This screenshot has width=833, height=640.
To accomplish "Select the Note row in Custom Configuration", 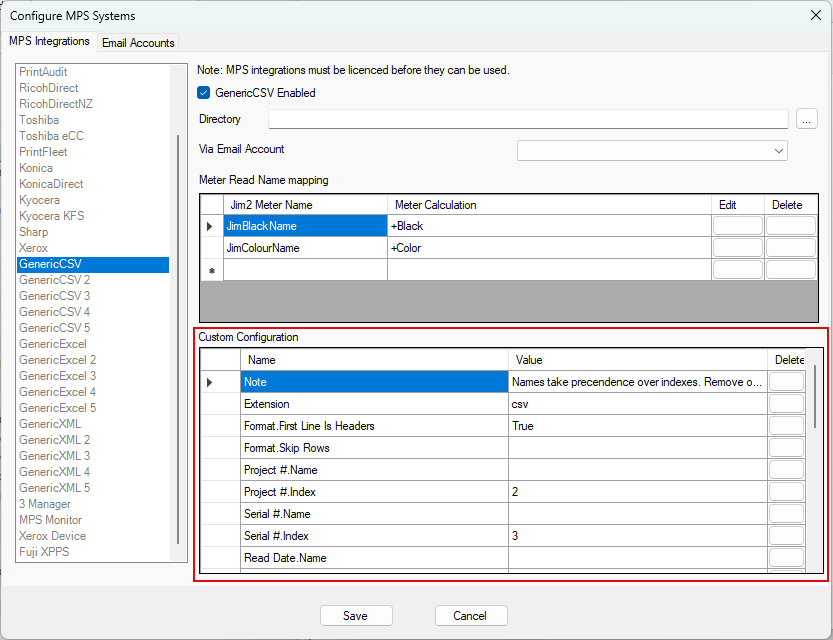I will point(374,382).
